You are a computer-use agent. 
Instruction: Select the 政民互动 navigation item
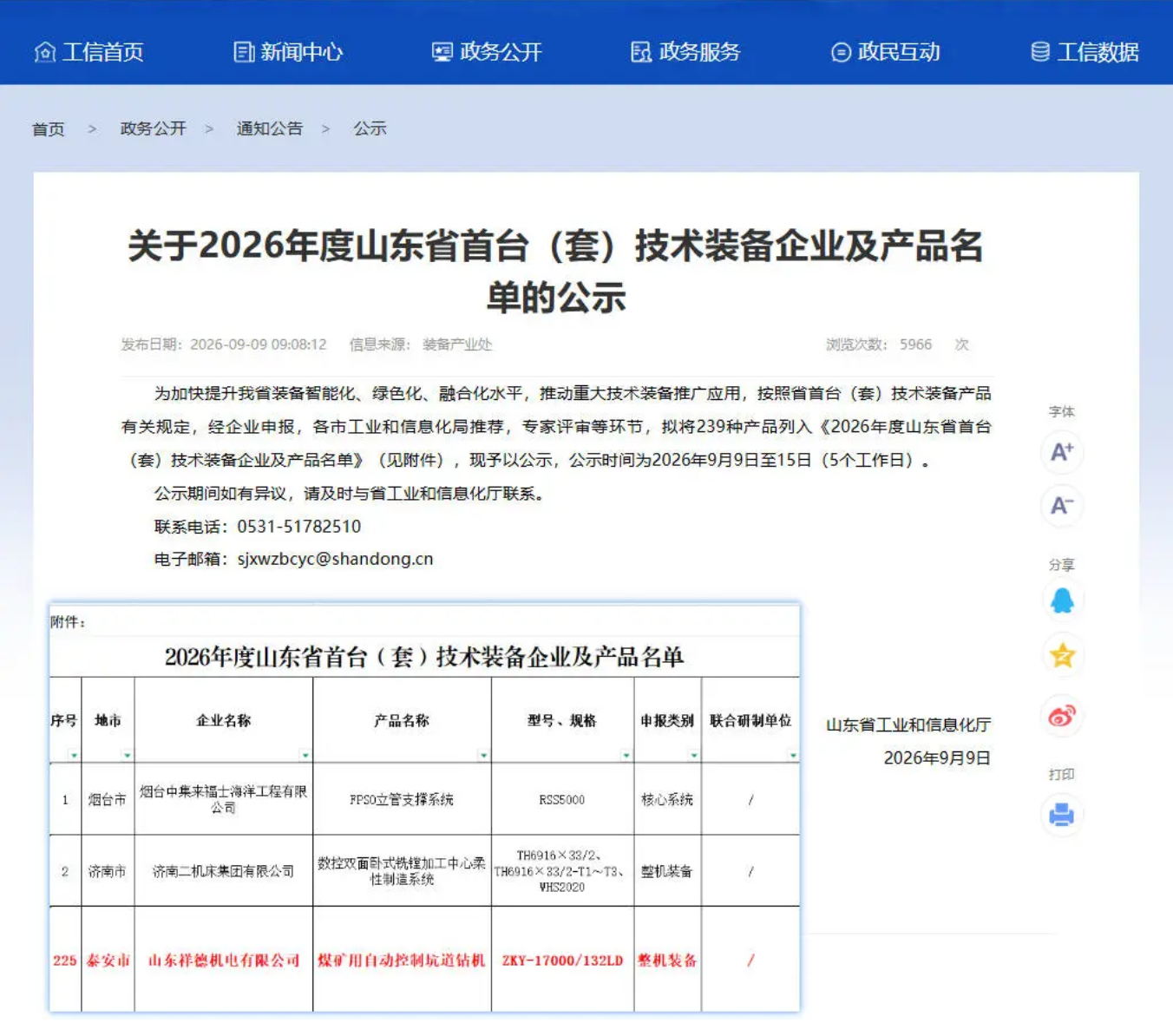pyautogui.click(x=885, y=52)
